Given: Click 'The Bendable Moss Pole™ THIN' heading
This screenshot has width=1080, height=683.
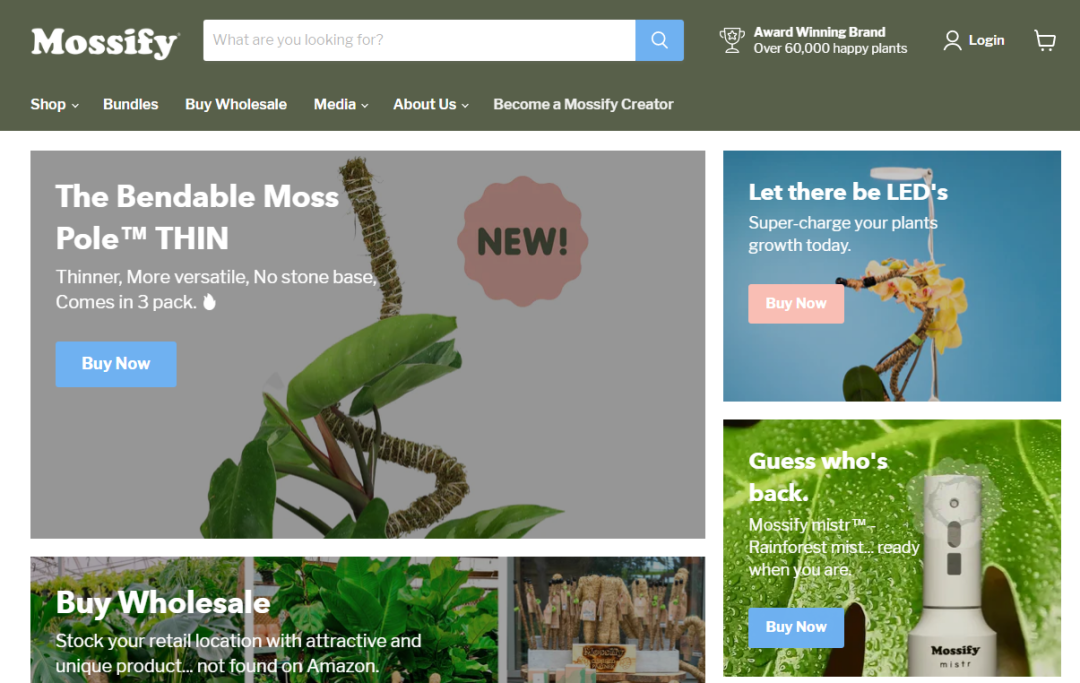Looking at the screenshot, I should 197,218.
